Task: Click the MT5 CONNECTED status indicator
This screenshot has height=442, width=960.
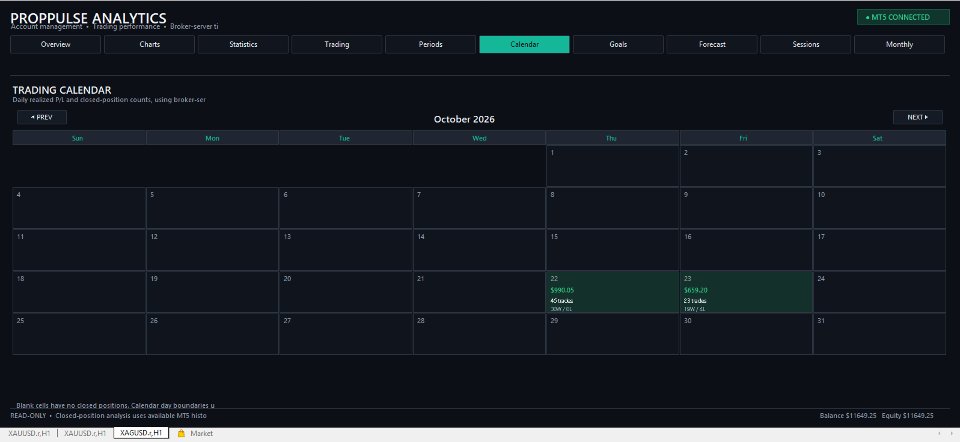Action: pos(903,17)
